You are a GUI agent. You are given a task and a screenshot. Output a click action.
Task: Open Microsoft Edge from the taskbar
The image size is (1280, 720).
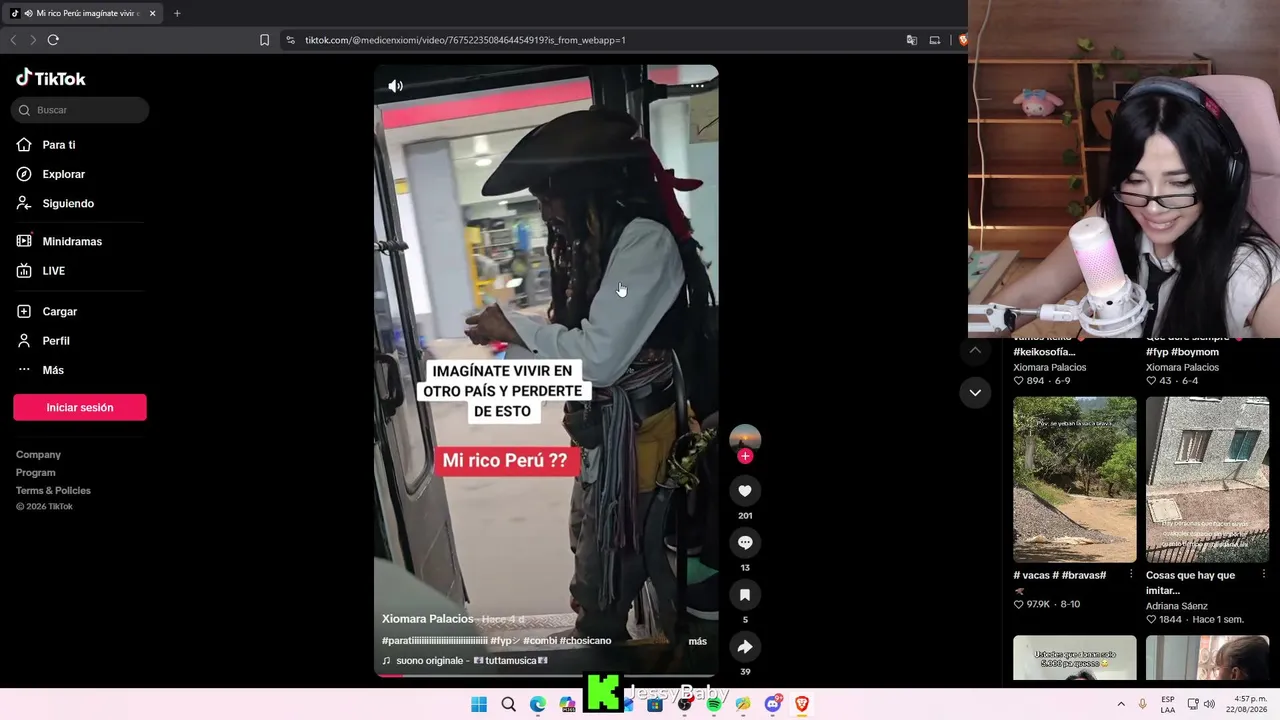click(x=538, y=705)
